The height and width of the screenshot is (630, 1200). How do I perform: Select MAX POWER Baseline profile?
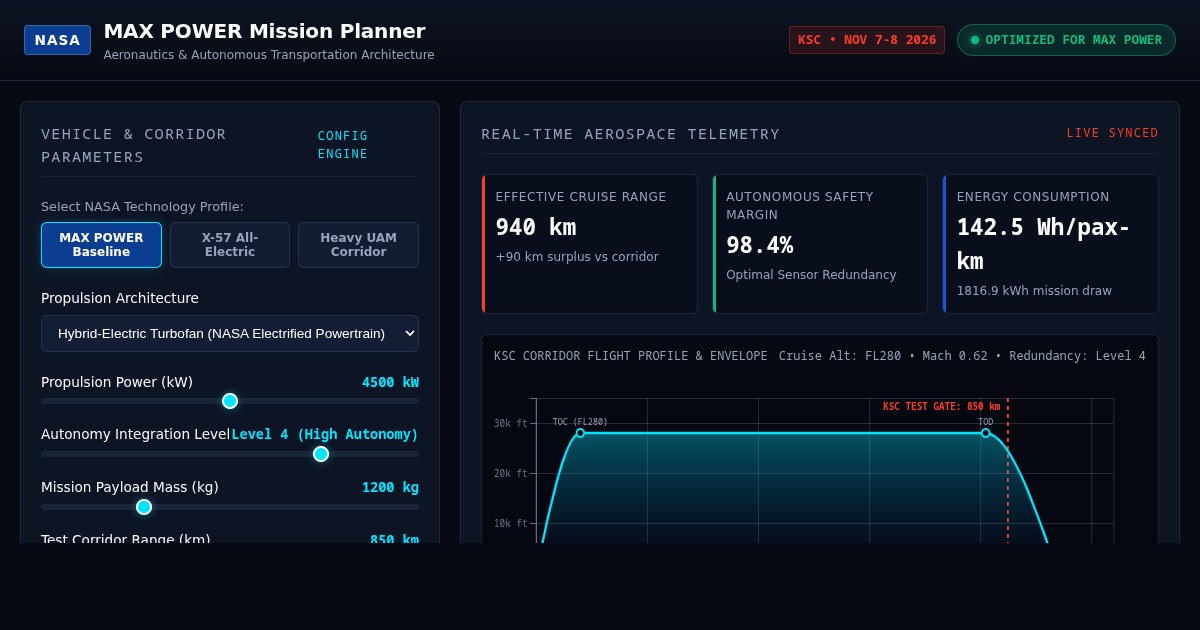(101, 245)
